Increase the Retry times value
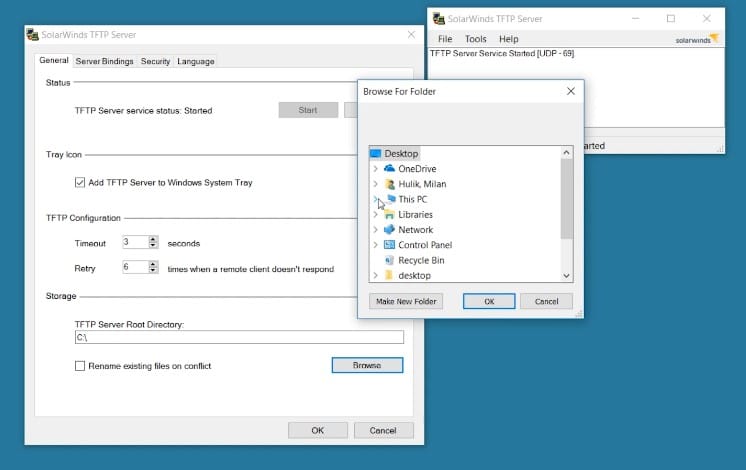 (x=153, y=264)
